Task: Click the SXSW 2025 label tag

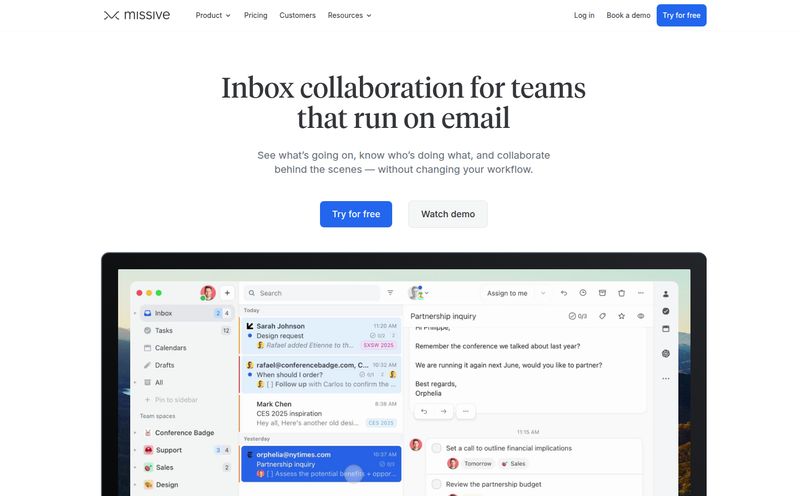Action: click(378, 345)
